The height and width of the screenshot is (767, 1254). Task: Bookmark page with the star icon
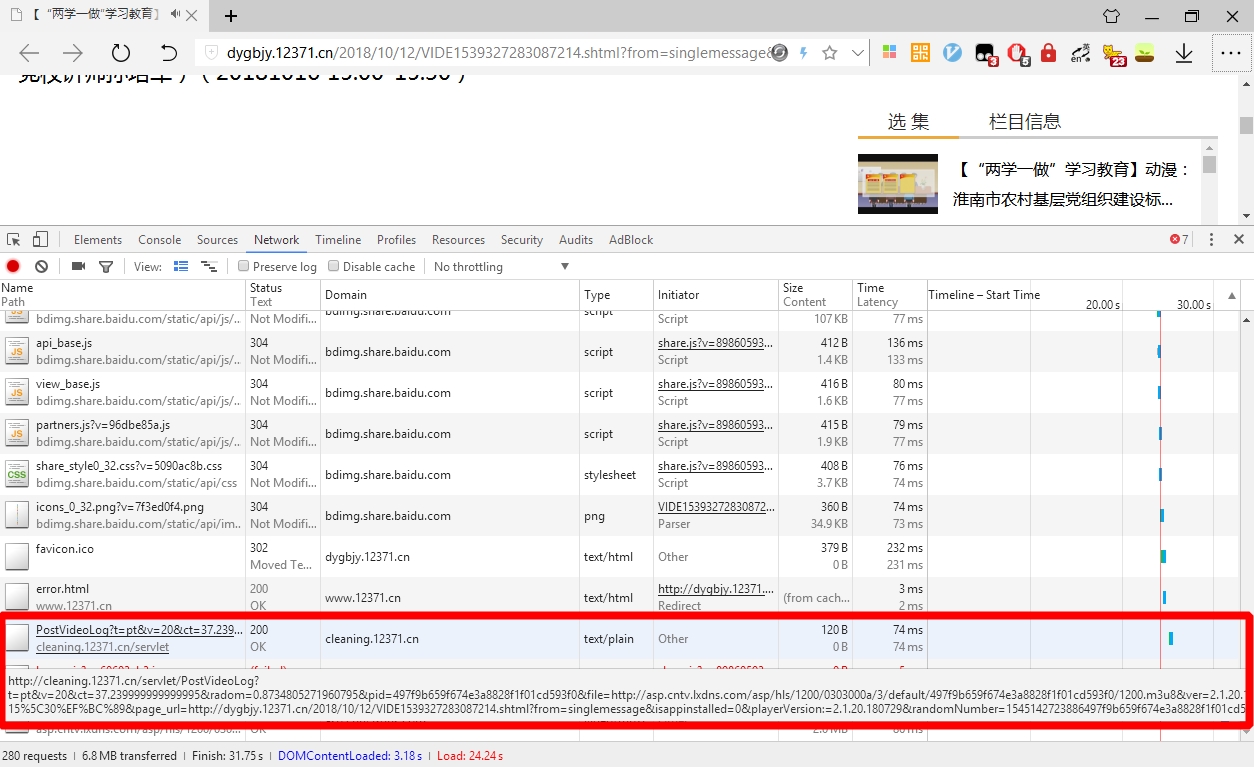point(829,53)
